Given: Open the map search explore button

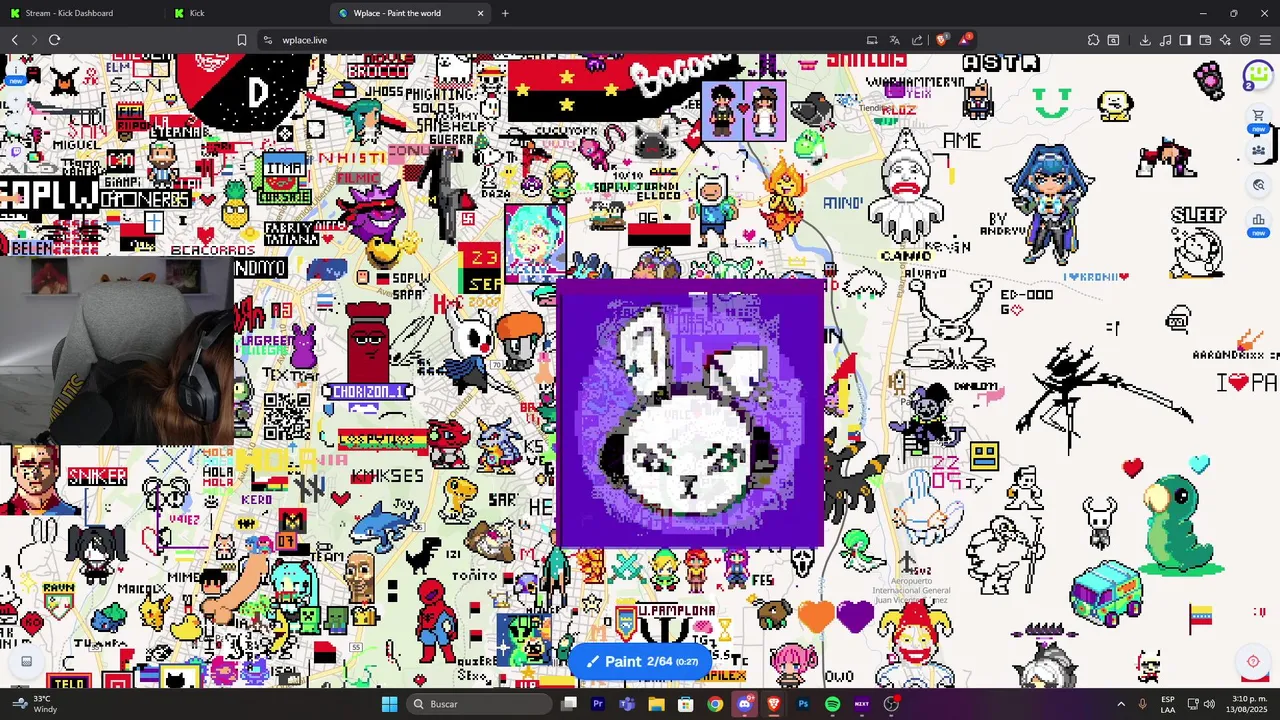Looking at the screenshot, I should 1259,185.
